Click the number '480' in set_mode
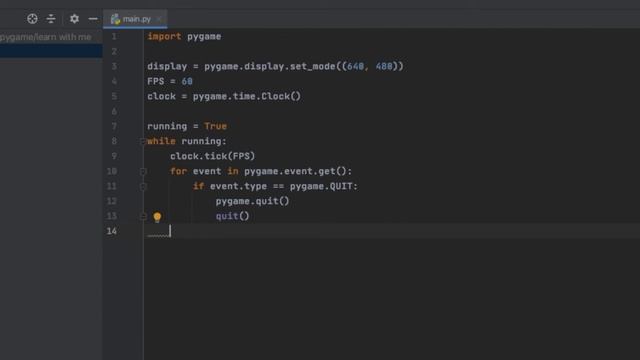 coord(384,66)
